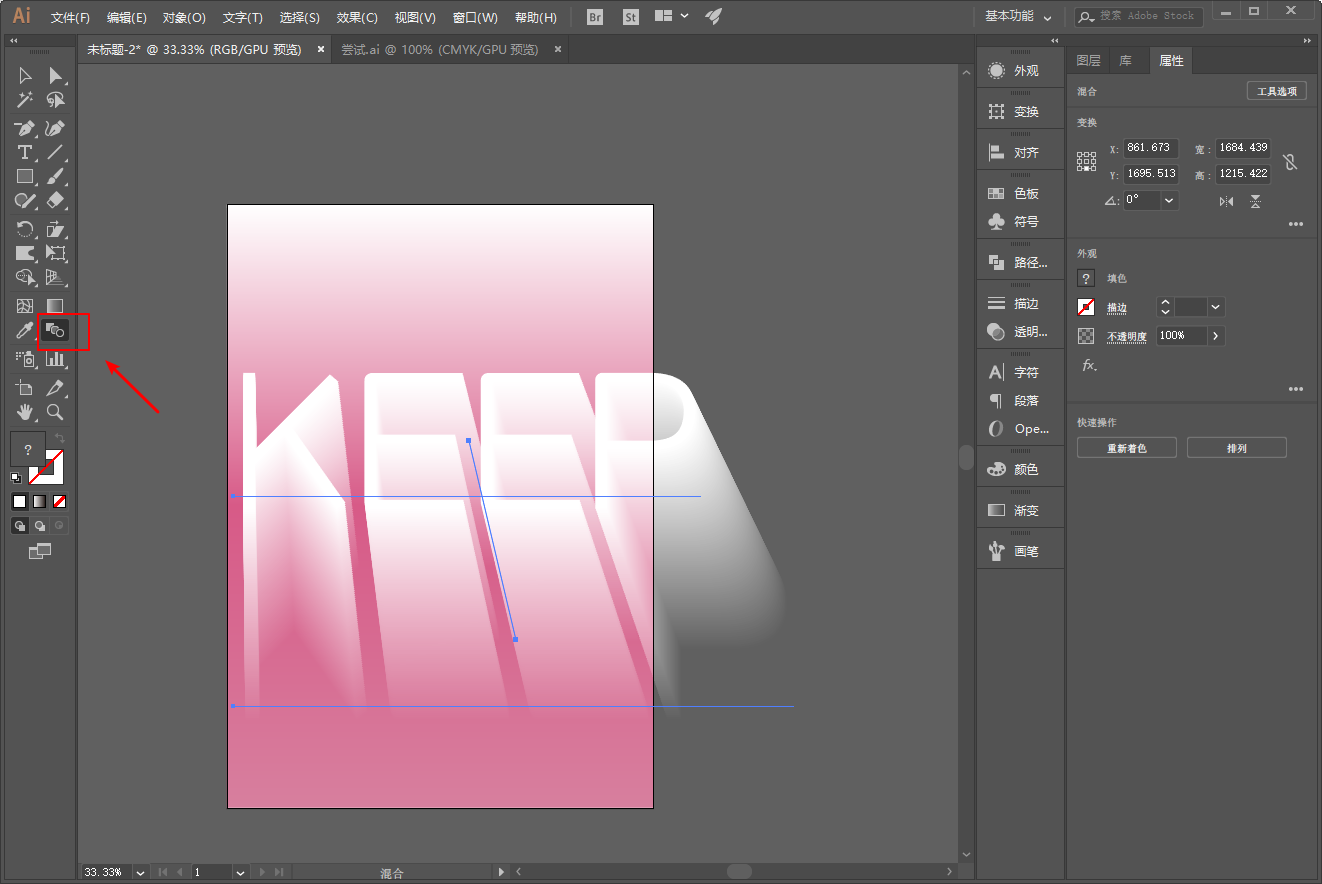Select the Direct Selection tool

[x=56, y=76]
